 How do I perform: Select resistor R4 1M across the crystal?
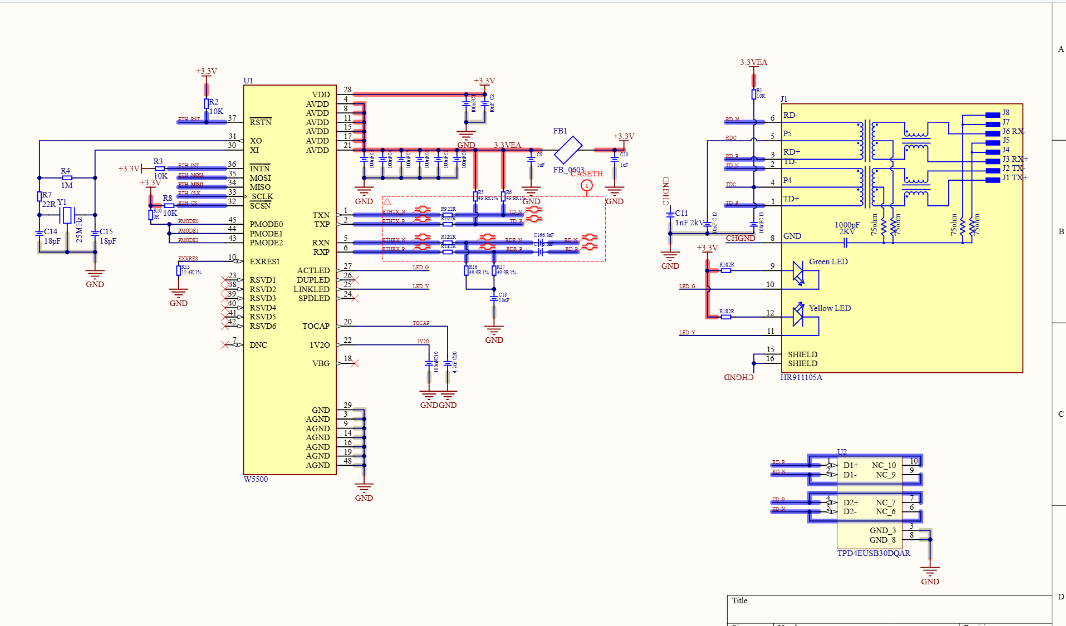tap(67, 177)
